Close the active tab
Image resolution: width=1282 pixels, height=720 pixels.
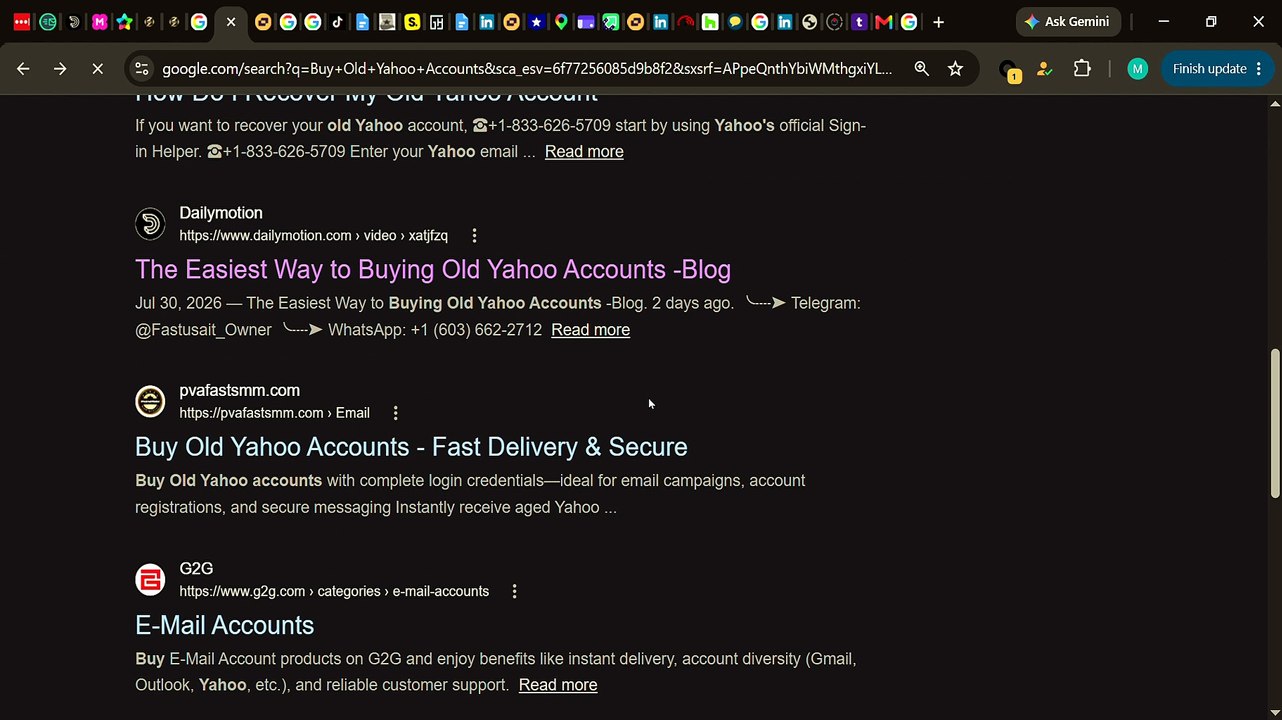point(231,22)
